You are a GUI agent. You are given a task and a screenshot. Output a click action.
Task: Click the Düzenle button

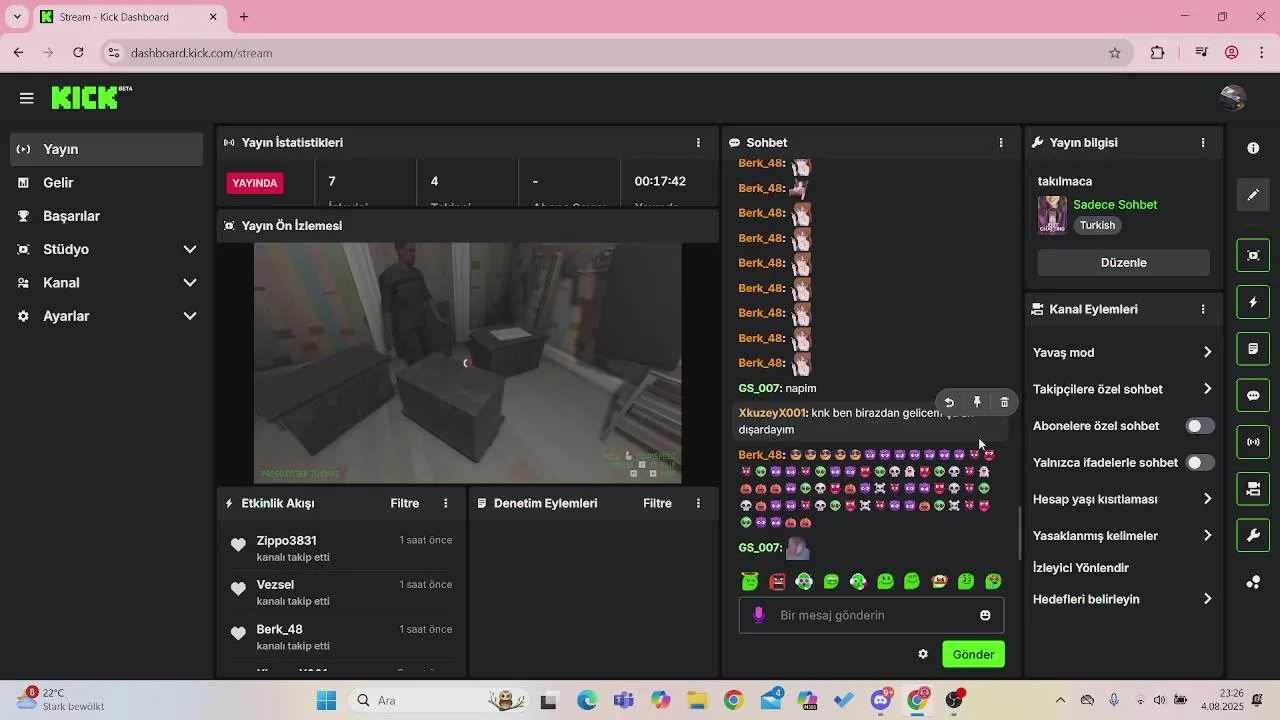click(1124, 263)
